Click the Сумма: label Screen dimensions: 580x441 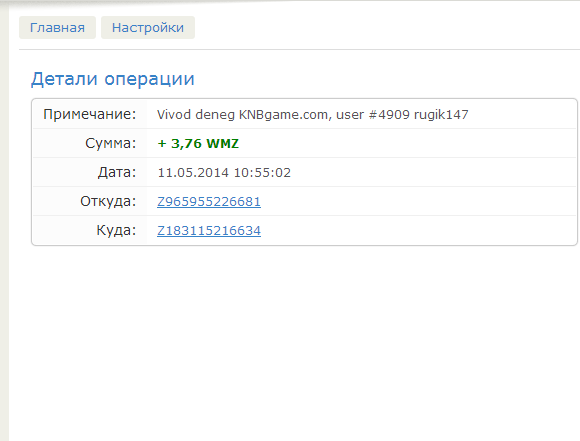pyautogui.click(x=111, y=143)
